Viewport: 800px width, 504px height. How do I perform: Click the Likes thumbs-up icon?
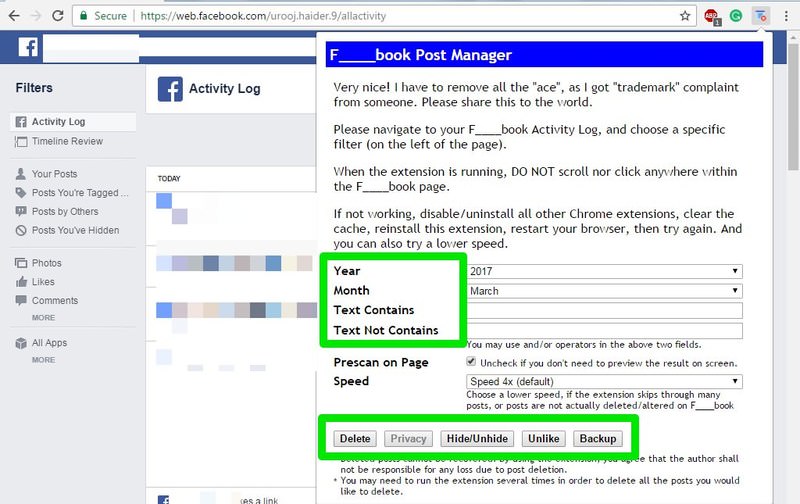pyautogui.click(x=21, y=282)
